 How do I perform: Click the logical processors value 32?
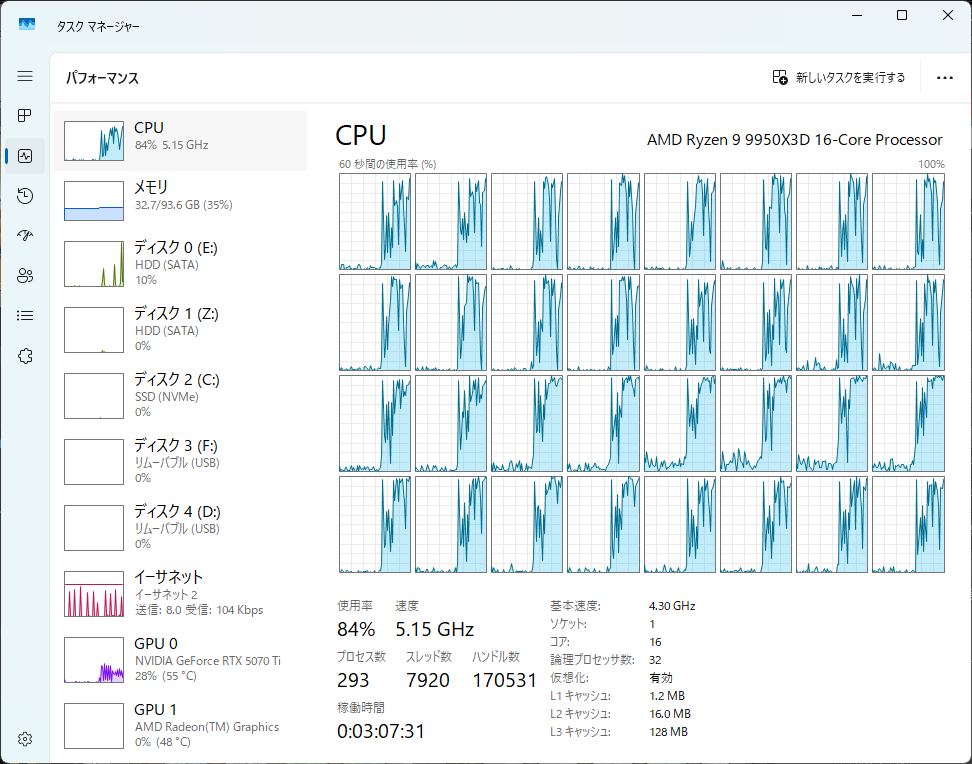click(x=655, y=660)
